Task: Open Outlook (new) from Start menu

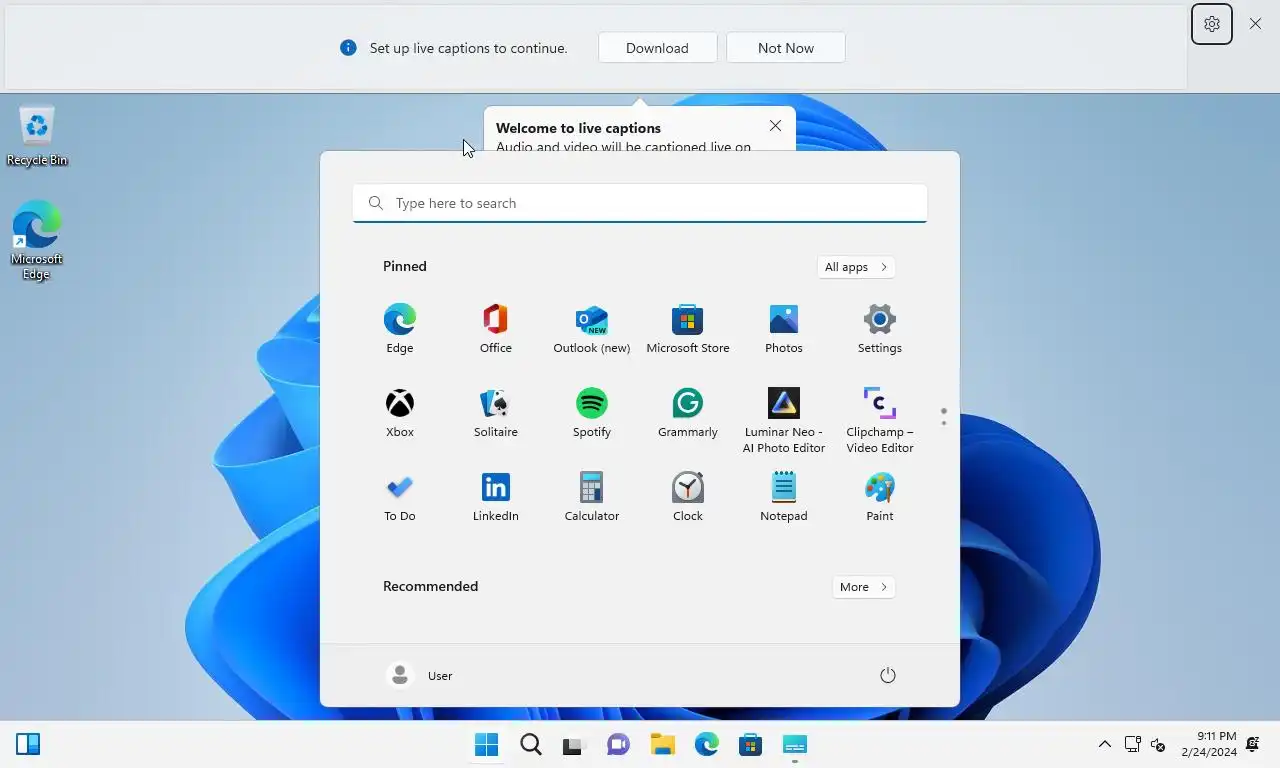Action: tap(591, 329)
